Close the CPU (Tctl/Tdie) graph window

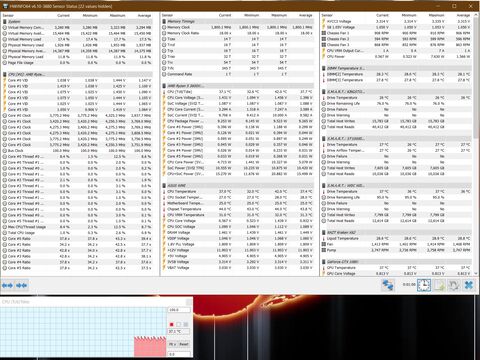coord(189,302)
